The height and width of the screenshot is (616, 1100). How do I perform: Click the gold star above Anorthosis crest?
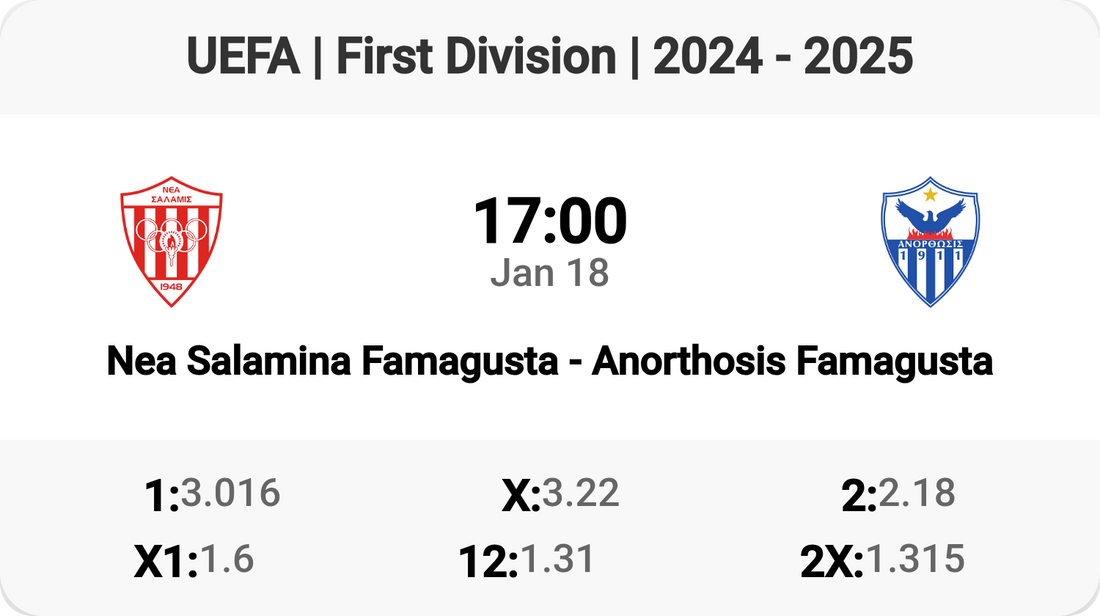tap(930, 193)
